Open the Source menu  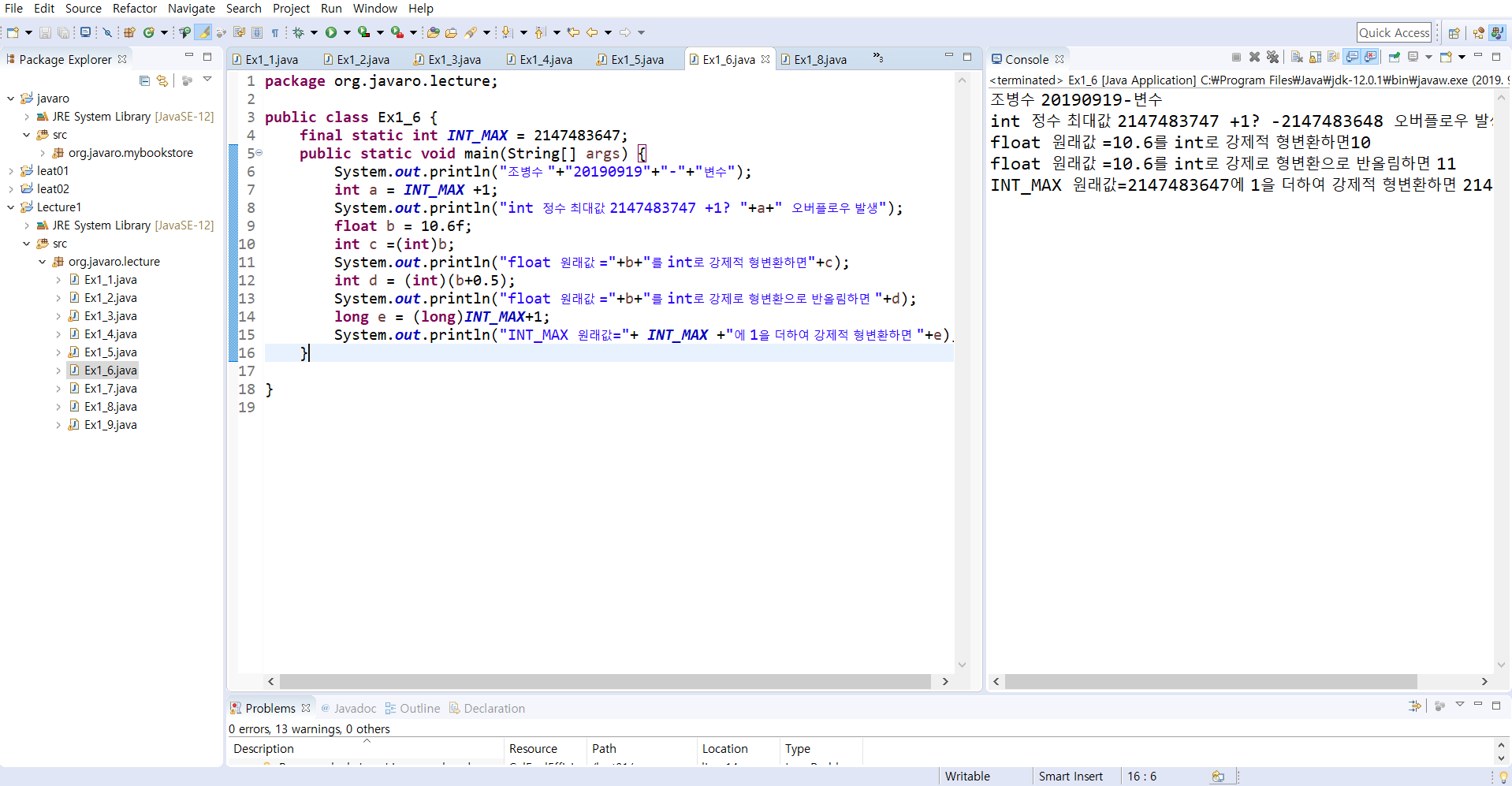(84, 9)
